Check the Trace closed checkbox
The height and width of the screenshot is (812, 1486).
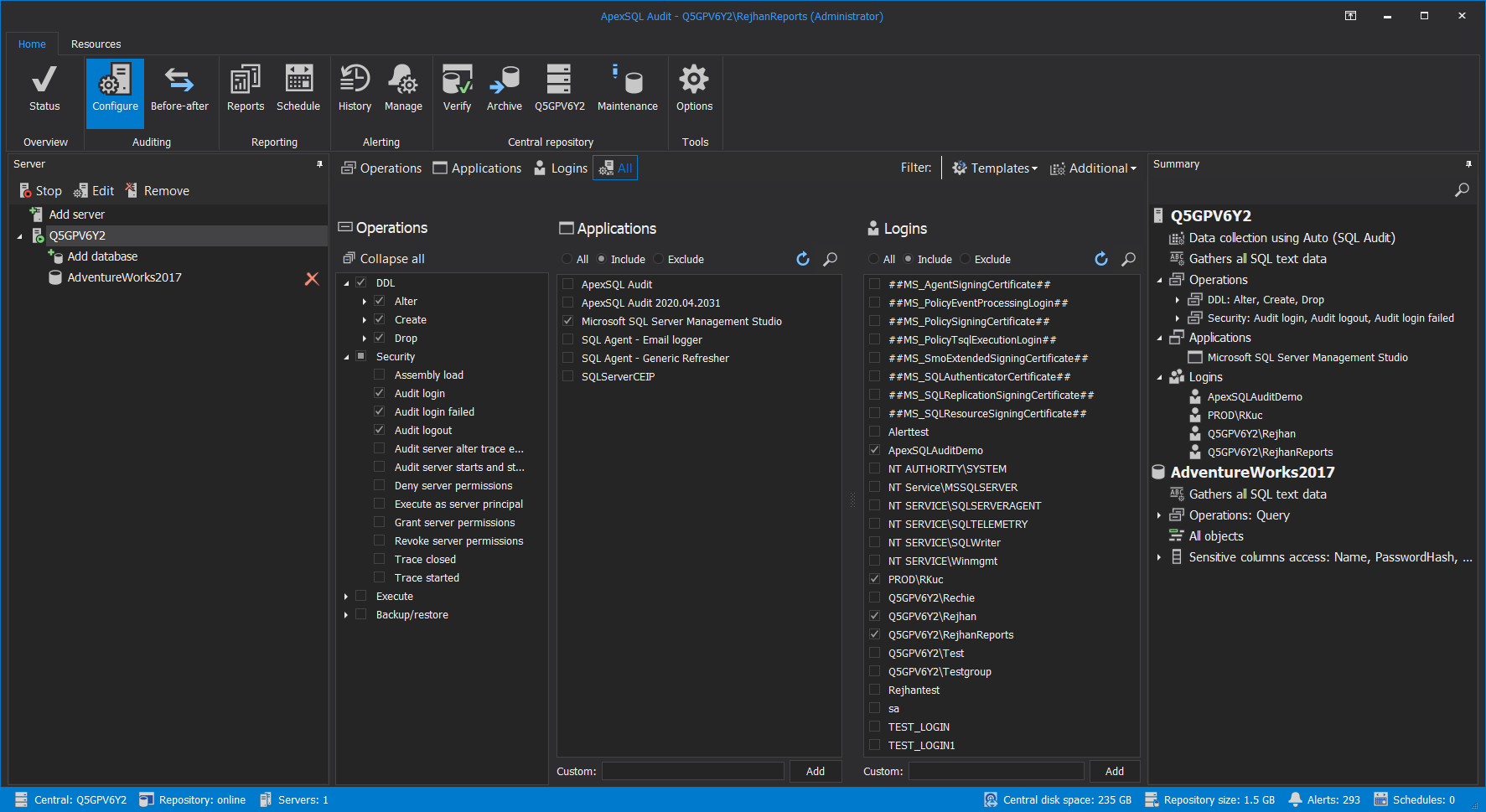[x=379, y=559]
